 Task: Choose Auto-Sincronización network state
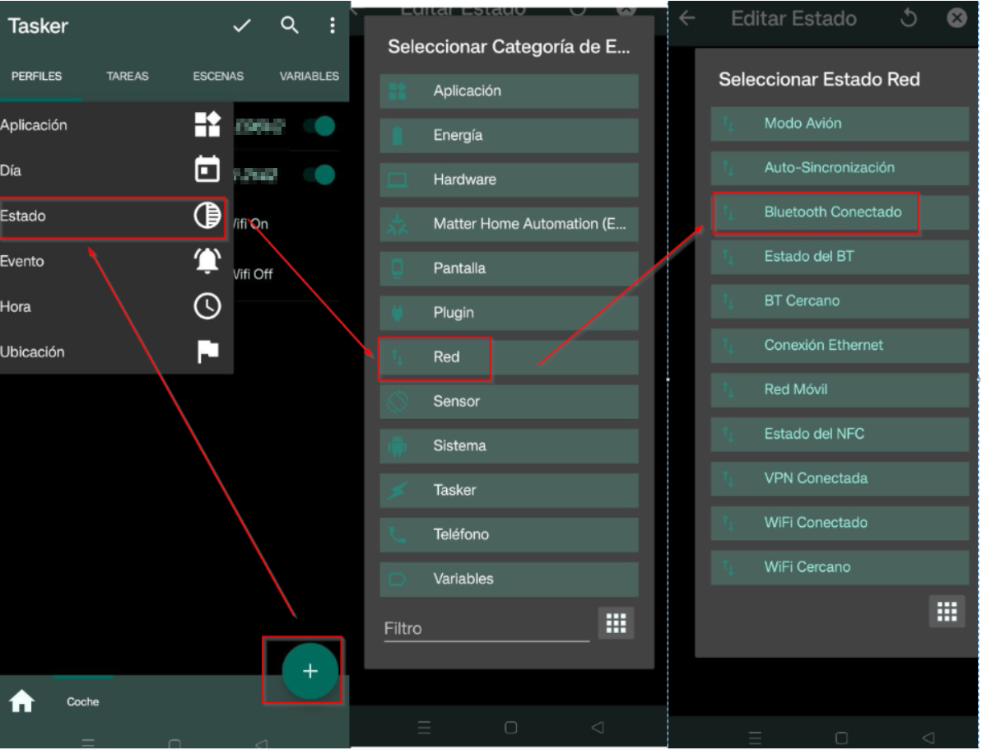(x=839, y=168)
